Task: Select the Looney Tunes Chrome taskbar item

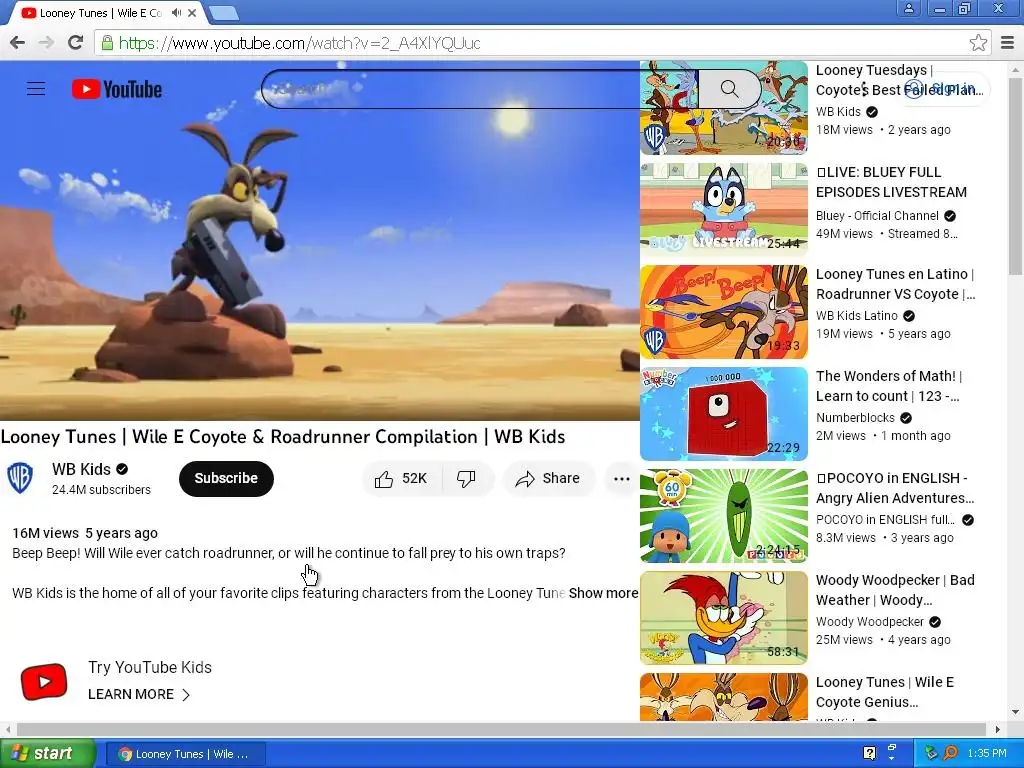Action: pos(185,754)
